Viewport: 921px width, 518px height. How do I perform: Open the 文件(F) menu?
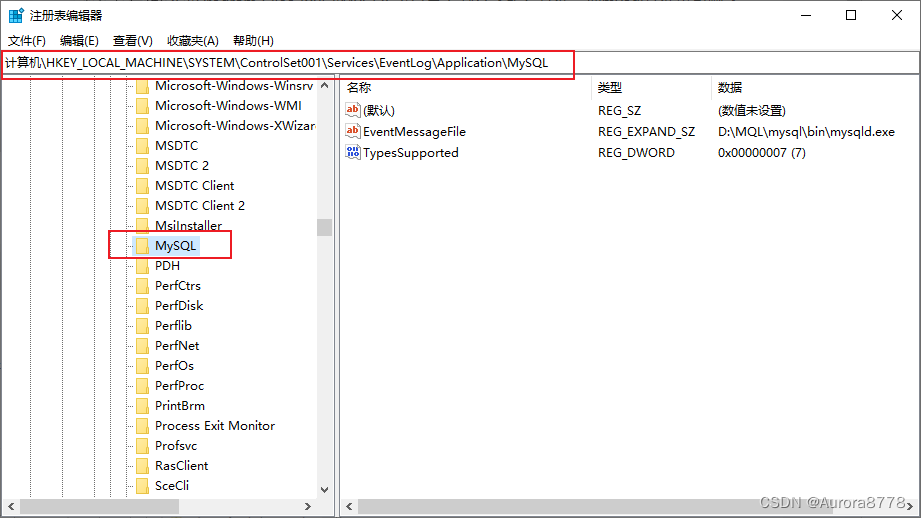point(27,41)
